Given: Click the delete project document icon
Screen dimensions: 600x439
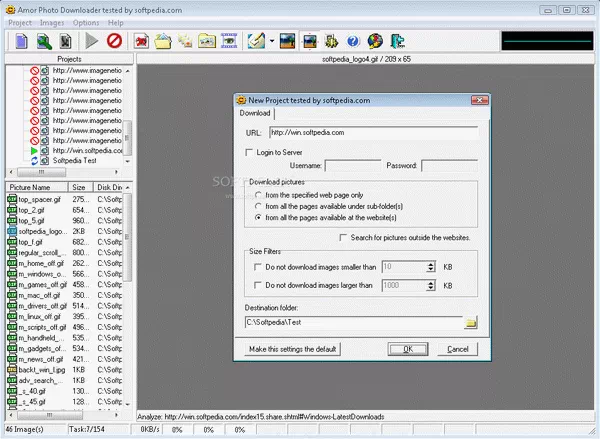Looking at the screenshot, I should pos(65,41).
